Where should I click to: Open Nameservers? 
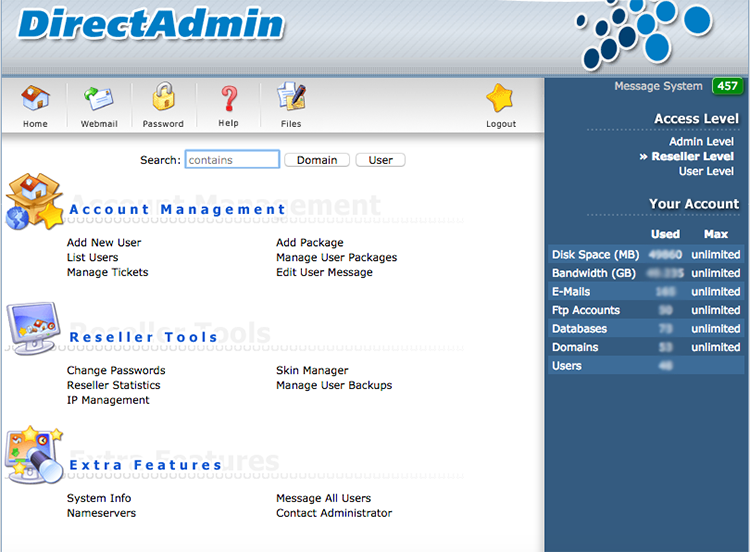101,513
